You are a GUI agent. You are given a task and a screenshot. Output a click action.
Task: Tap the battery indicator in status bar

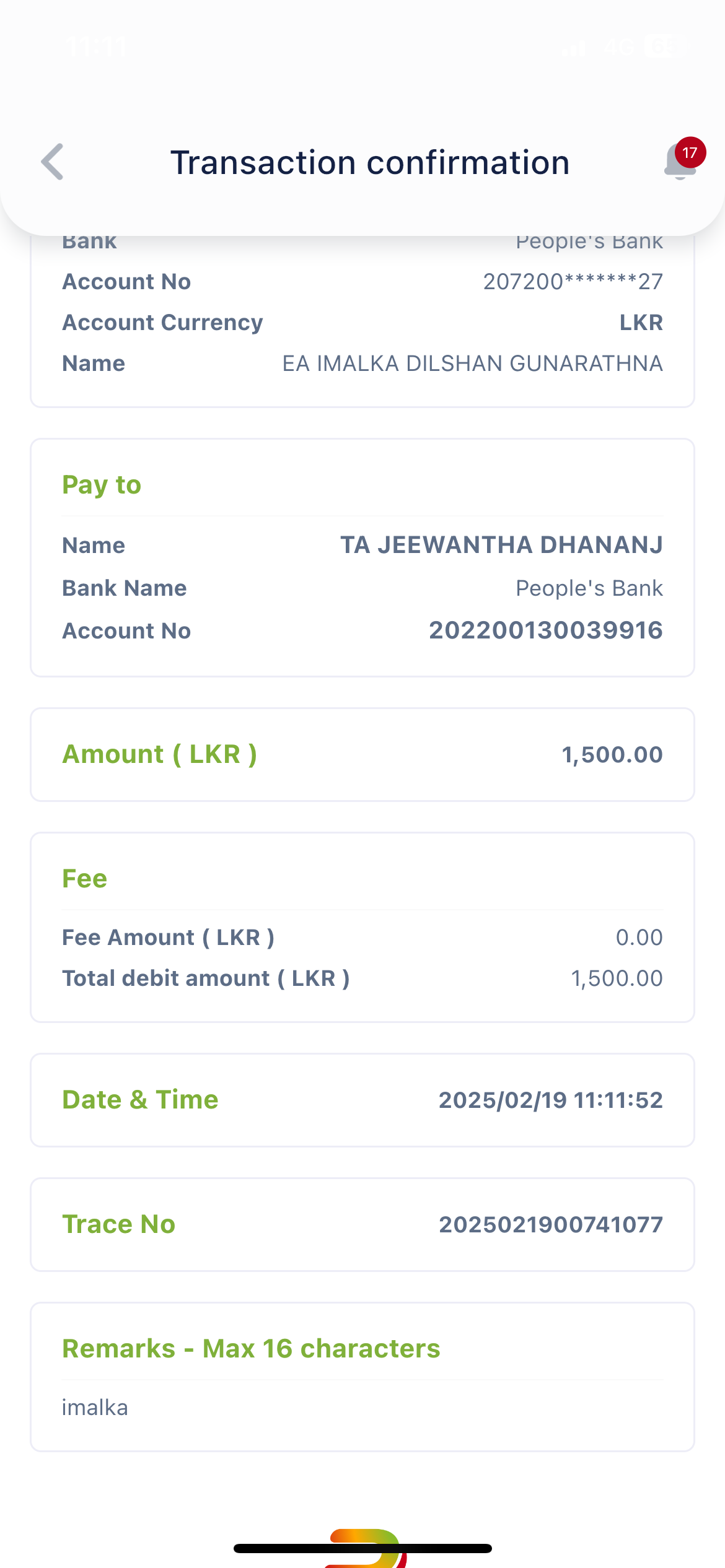point(664,46)
